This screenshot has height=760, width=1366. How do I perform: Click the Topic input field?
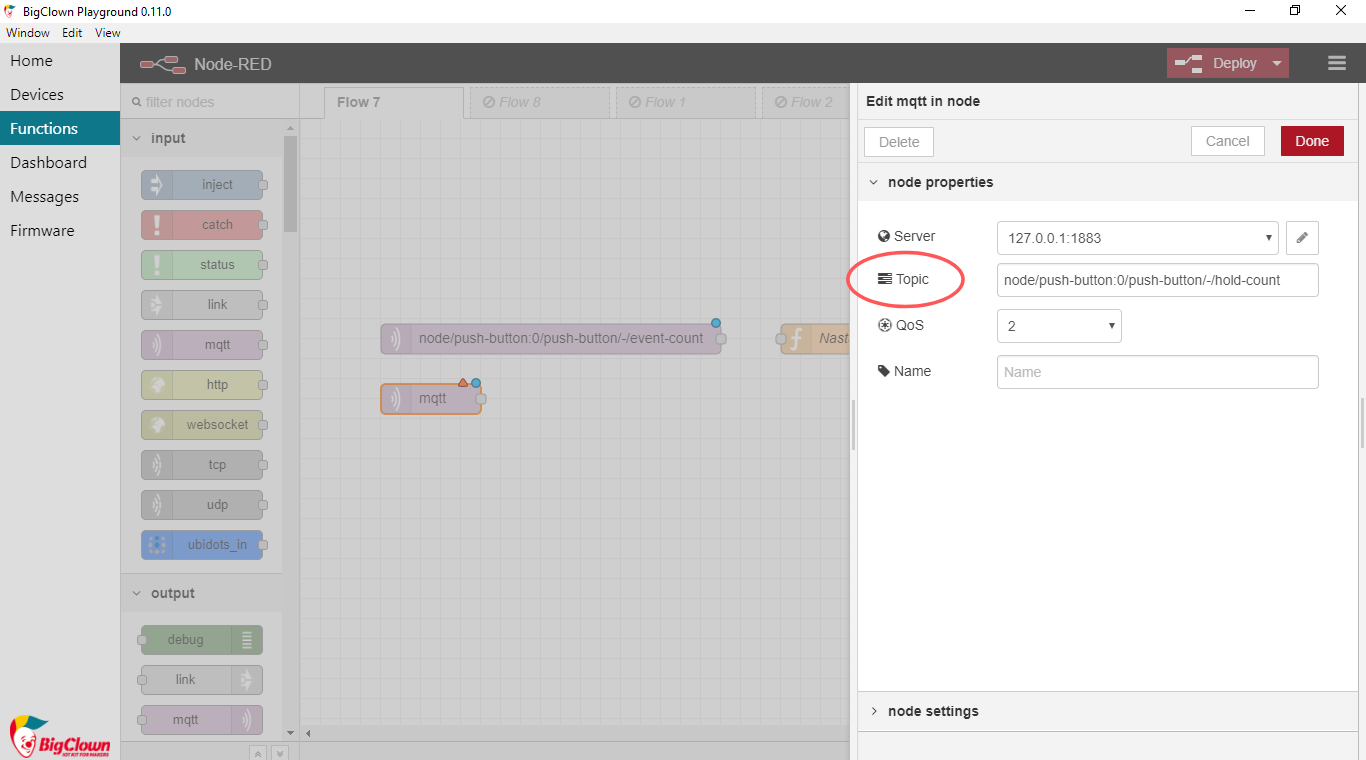pyautogui.click(x=1158, y=280)
